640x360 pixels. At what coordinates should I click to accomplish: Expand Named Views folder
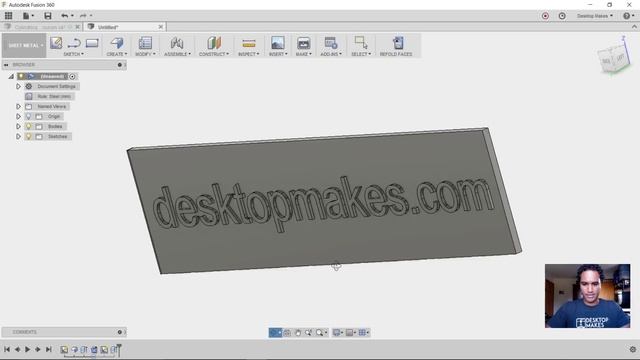(x=18, y=107)
